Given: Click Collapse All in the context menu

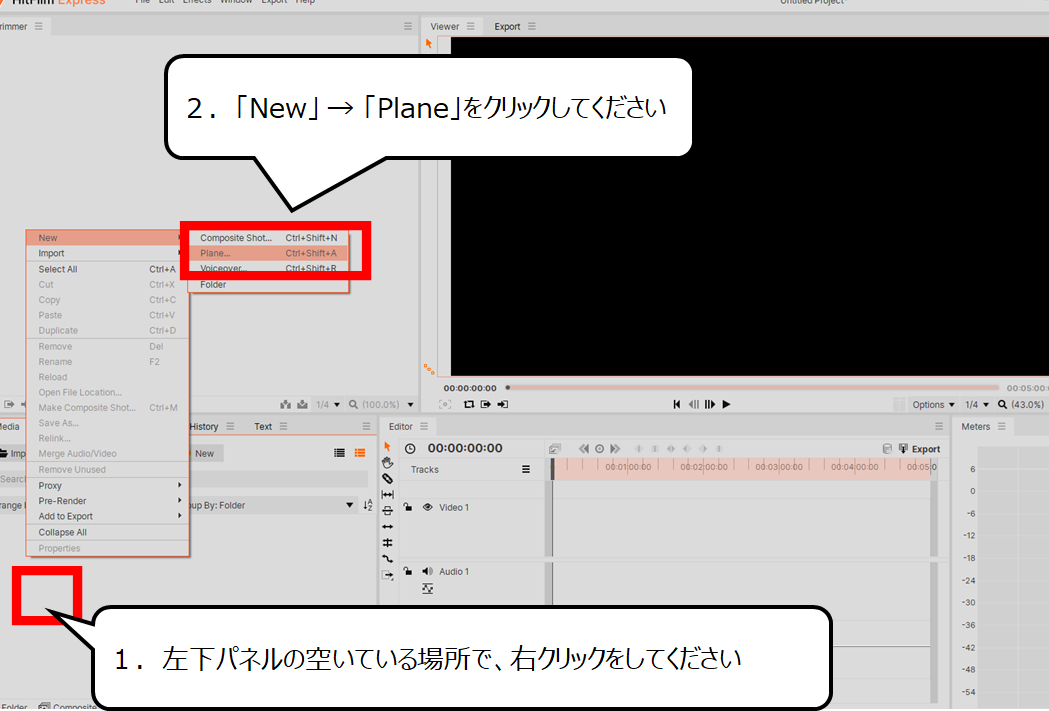Looking at the screenshot, I should pos(108,532).
